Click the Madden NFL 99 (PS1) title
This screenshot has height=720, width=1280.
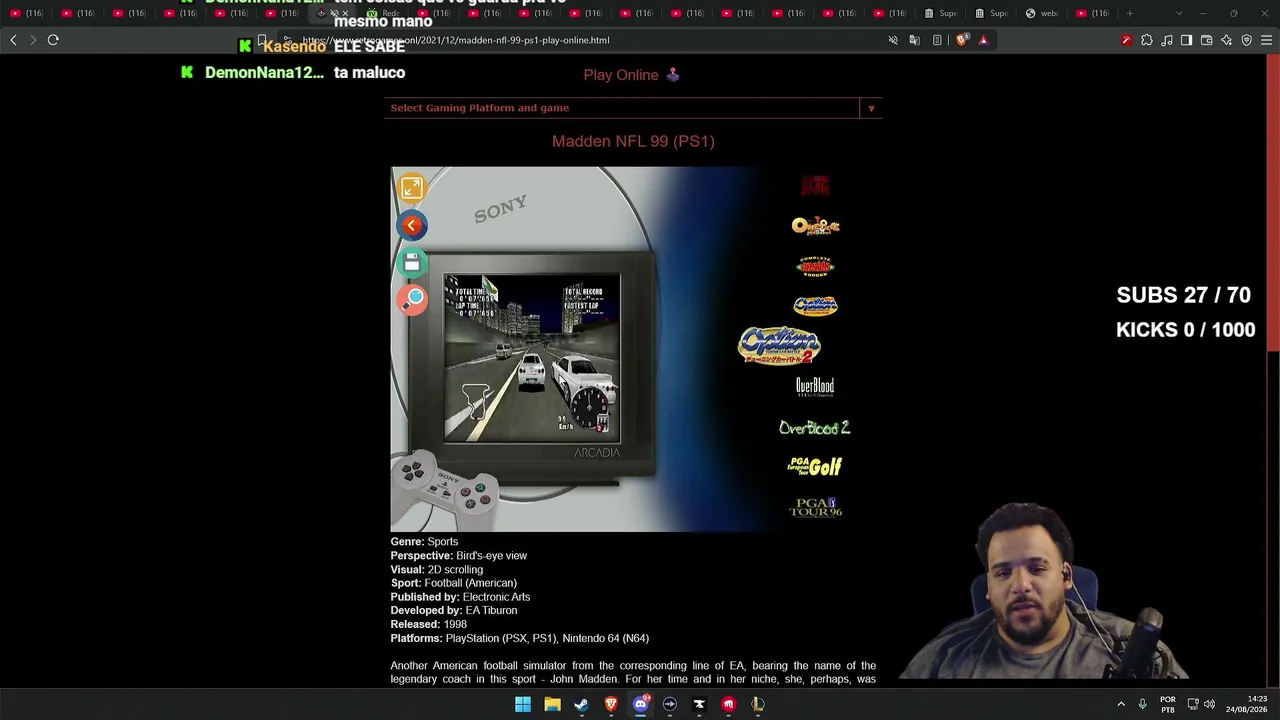[x=633, y=141]
